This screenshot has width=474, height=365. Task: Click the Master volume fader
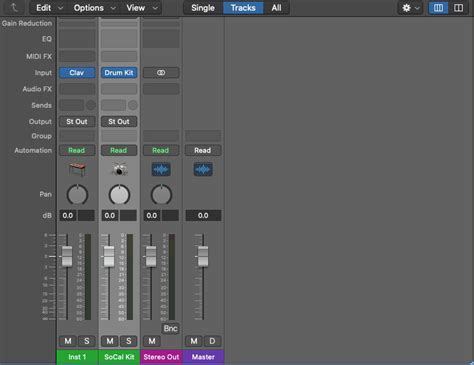[x=203, y=256]
